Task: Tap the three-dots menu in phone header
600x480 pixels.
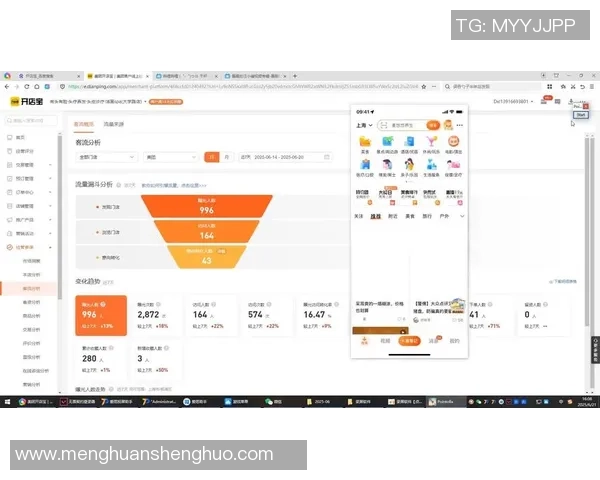Action: (460, 125)
